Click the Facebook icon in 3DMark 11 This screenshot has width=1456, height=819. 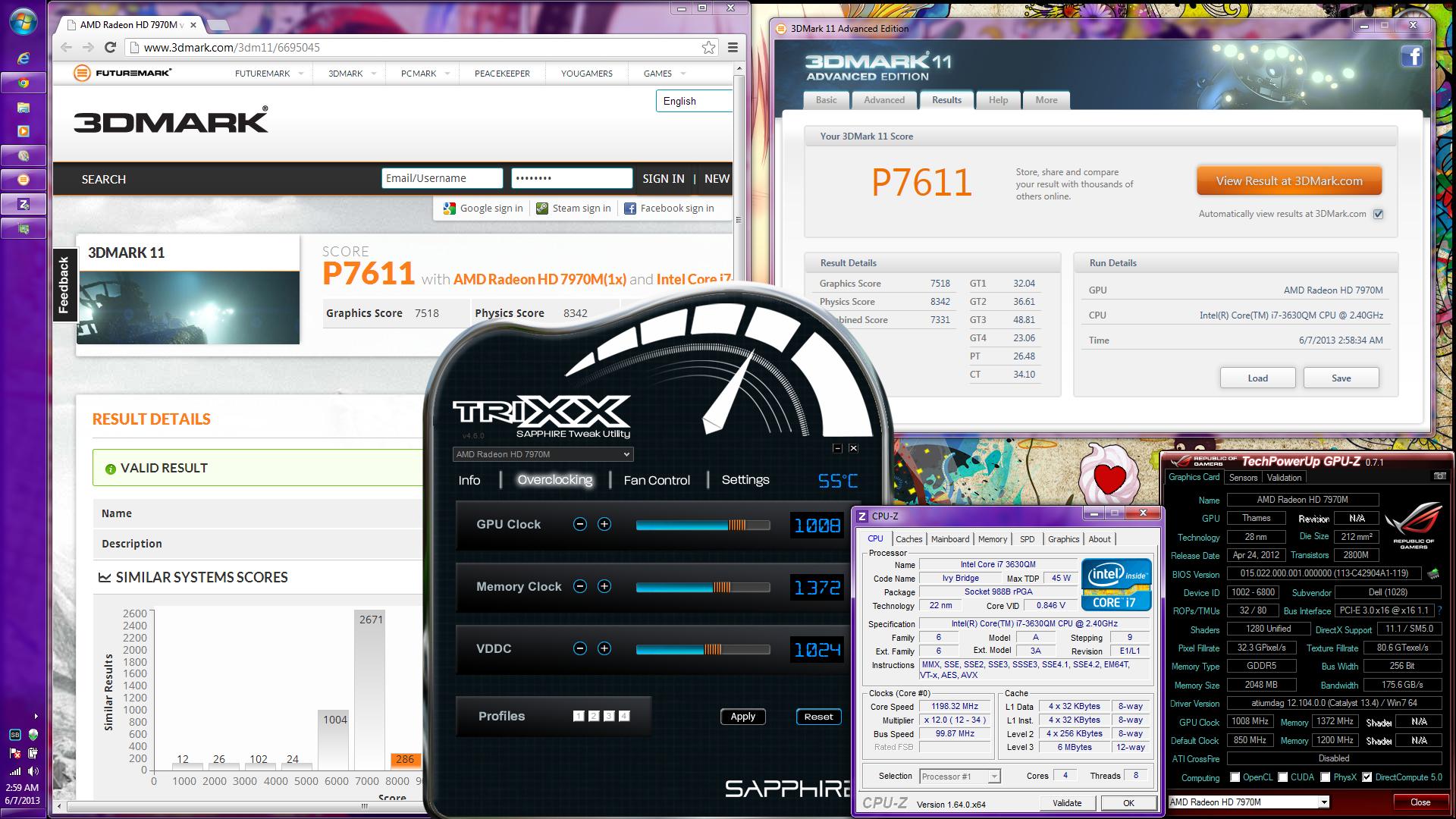click(x=1411, y=56)
